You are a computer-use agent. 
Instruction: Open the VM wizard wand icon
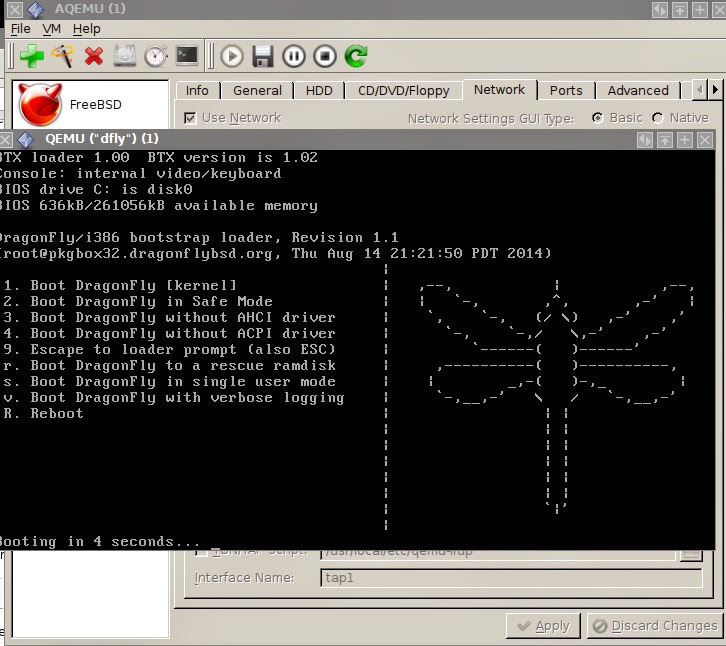click(63, 56)
